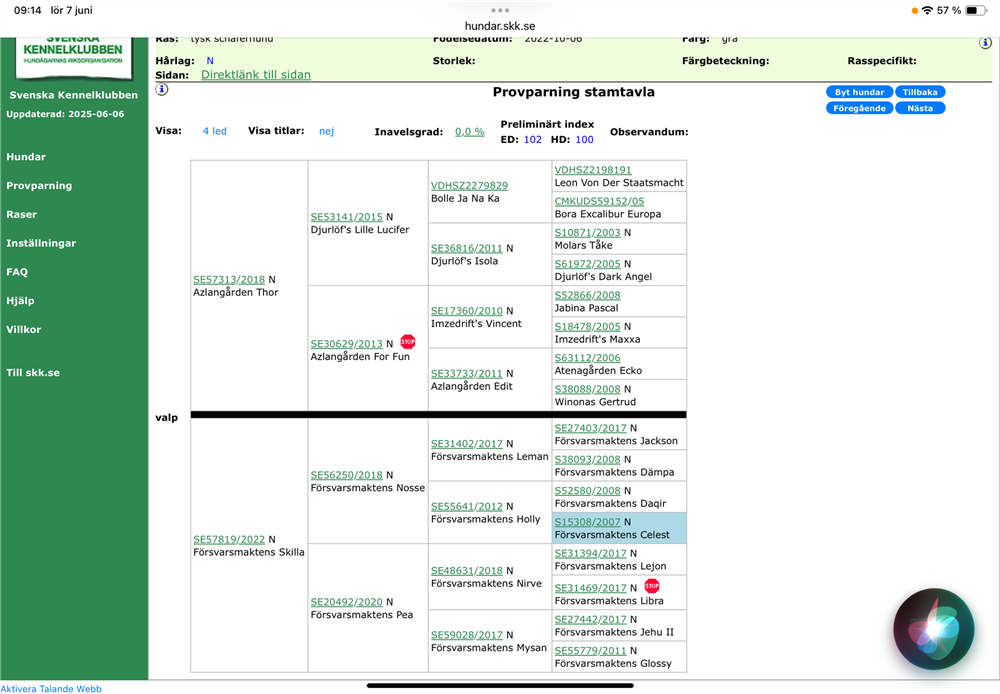The height and width of the screenshot is (694, 1000).
Task: Open sire SE57313/2018 Azlangården Thor
Action: (229, 279)
